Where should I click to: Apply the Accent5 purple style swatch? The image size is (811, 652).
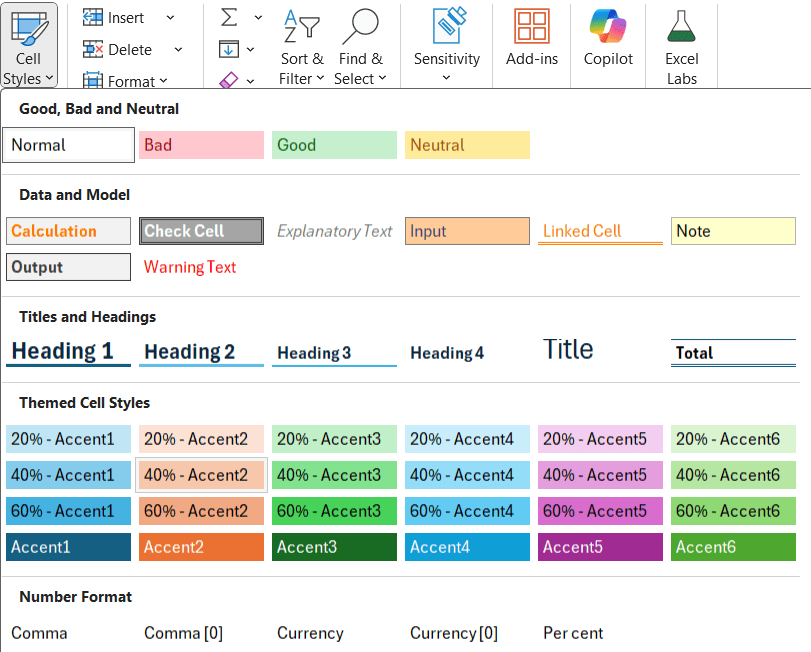click(600, 547)
